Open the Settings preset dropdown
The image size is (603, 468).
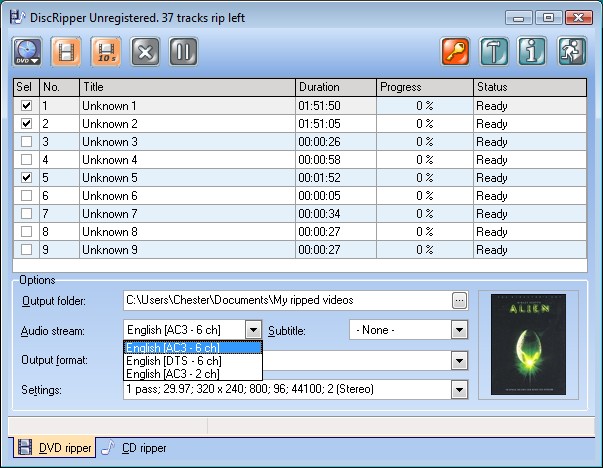tap(459, 390)
